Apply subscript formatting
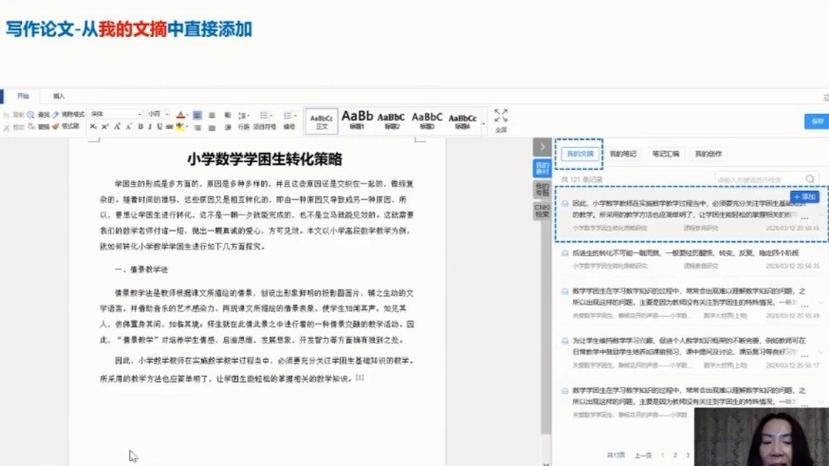 [93, 127]
